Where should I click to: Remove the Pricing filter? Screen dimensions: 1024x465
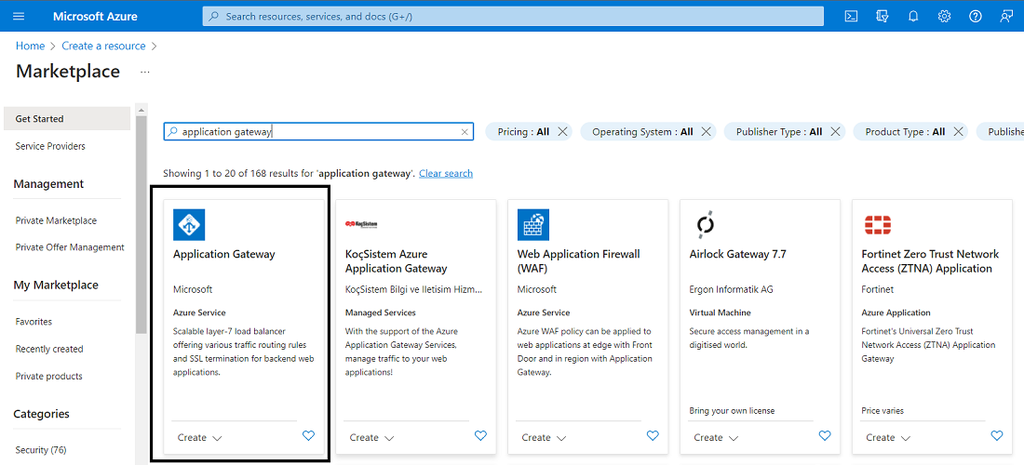(562, 132)
